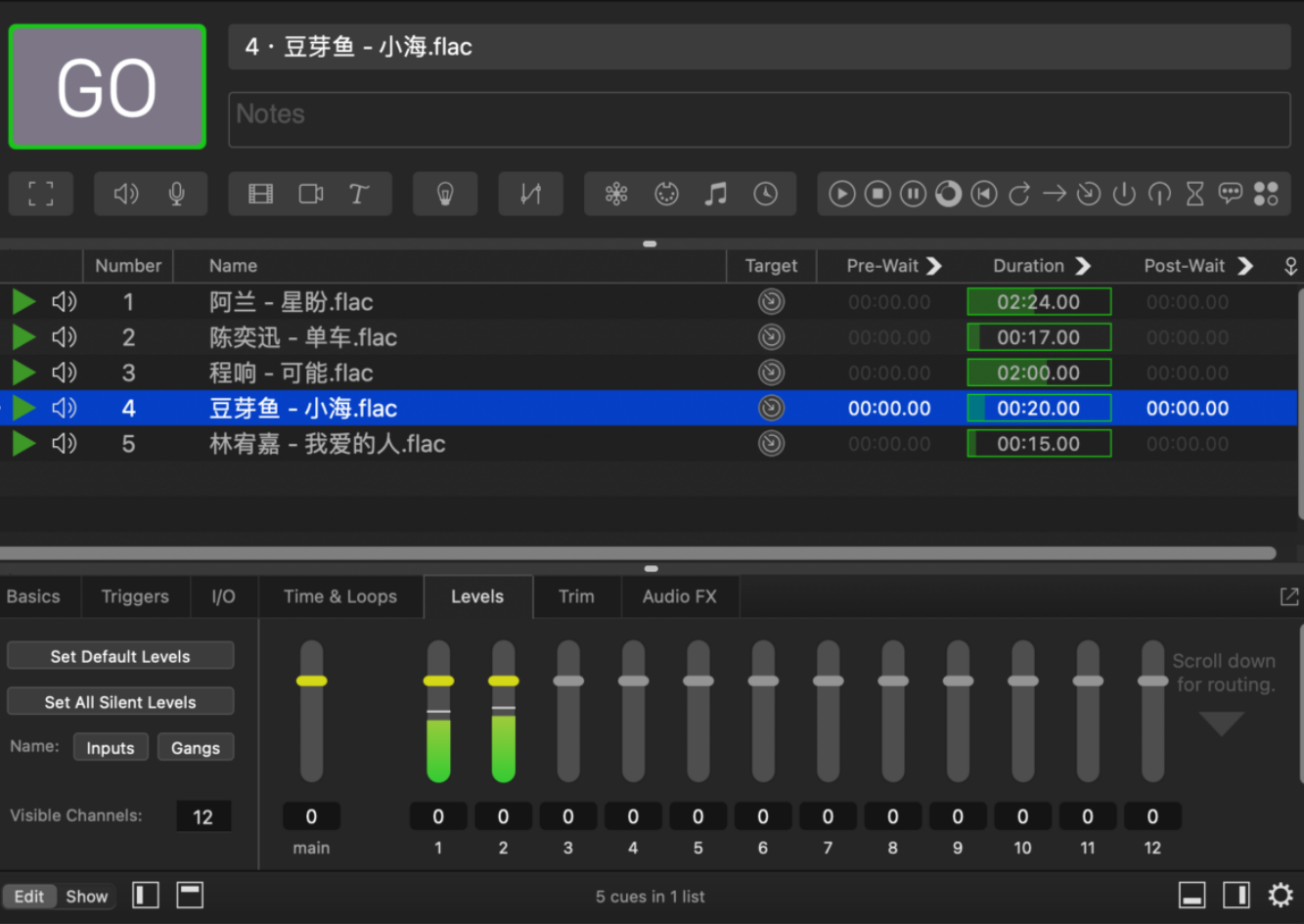This screenshot has width=1304, height=924.
Task: Select cue 2 '陈奕迅 - 单车.flac'
Action: [649, 337]
